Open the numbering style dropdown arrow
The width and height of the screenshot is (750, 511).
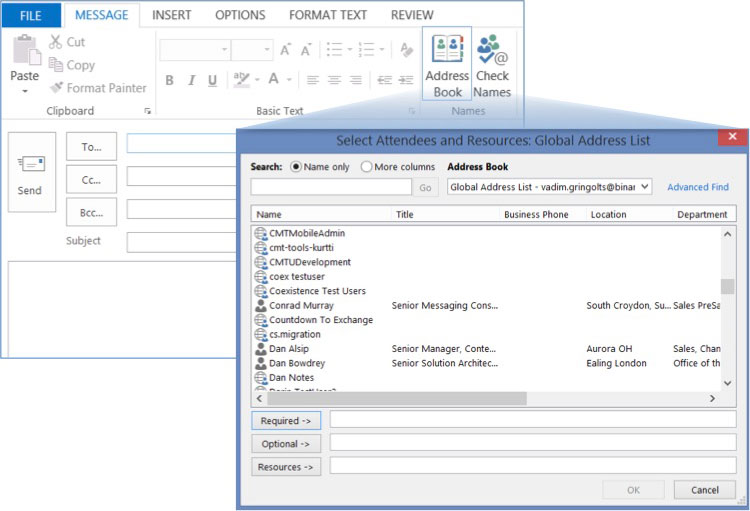pyautogui.click(x=382, y=49)
